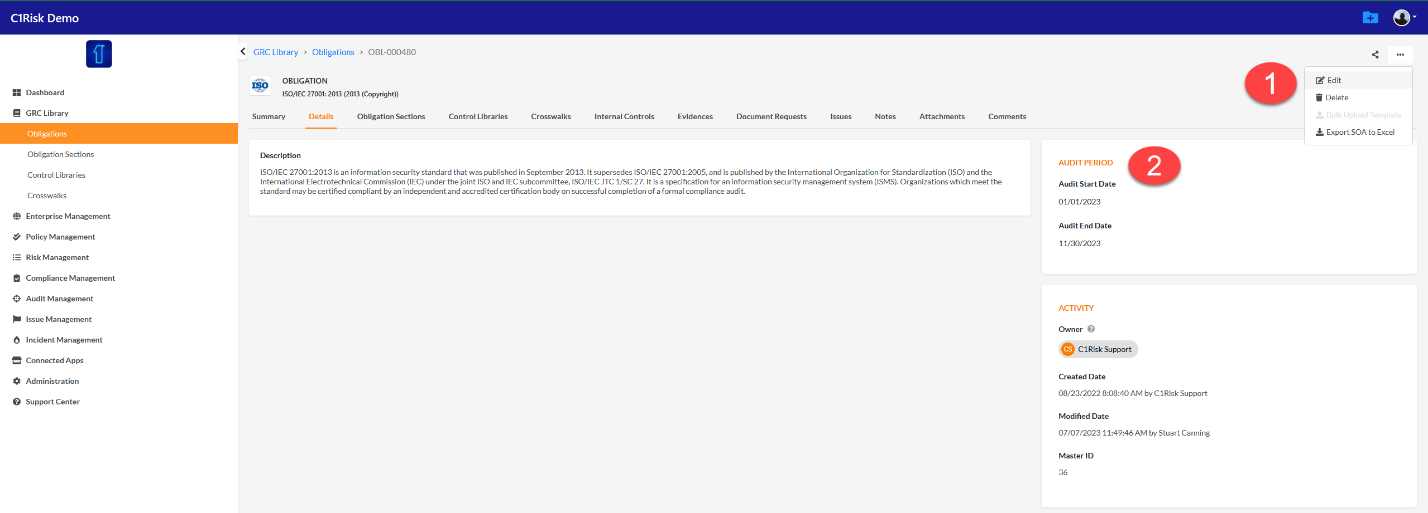Click the C1Risk Demo header title
The width and height of the screenshot is (1428, 513).
(x=44, y=18)
